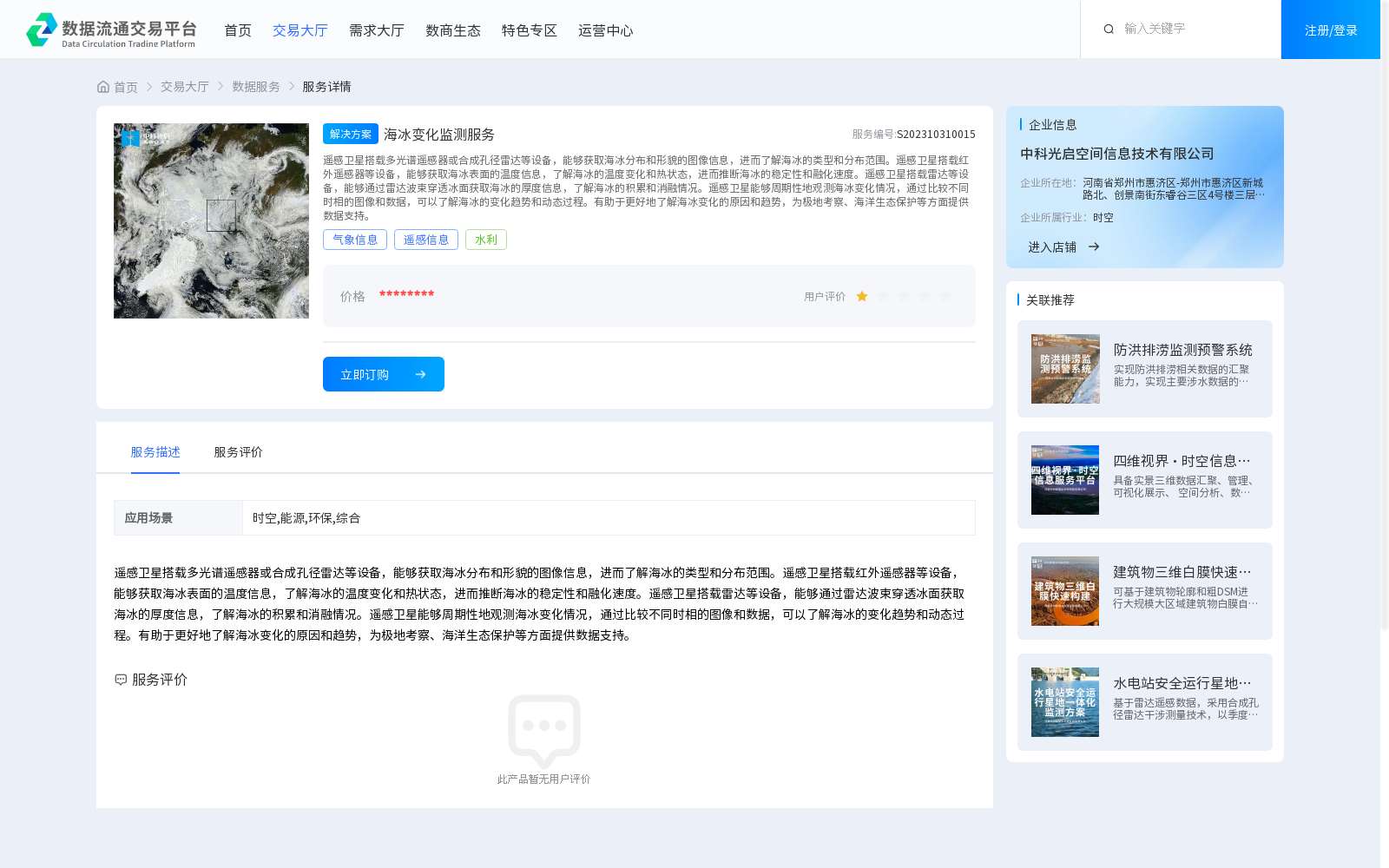Open 运营中心 in the top navigation
The height and width of the screenshot is (868, 1389).
point(606,30)
